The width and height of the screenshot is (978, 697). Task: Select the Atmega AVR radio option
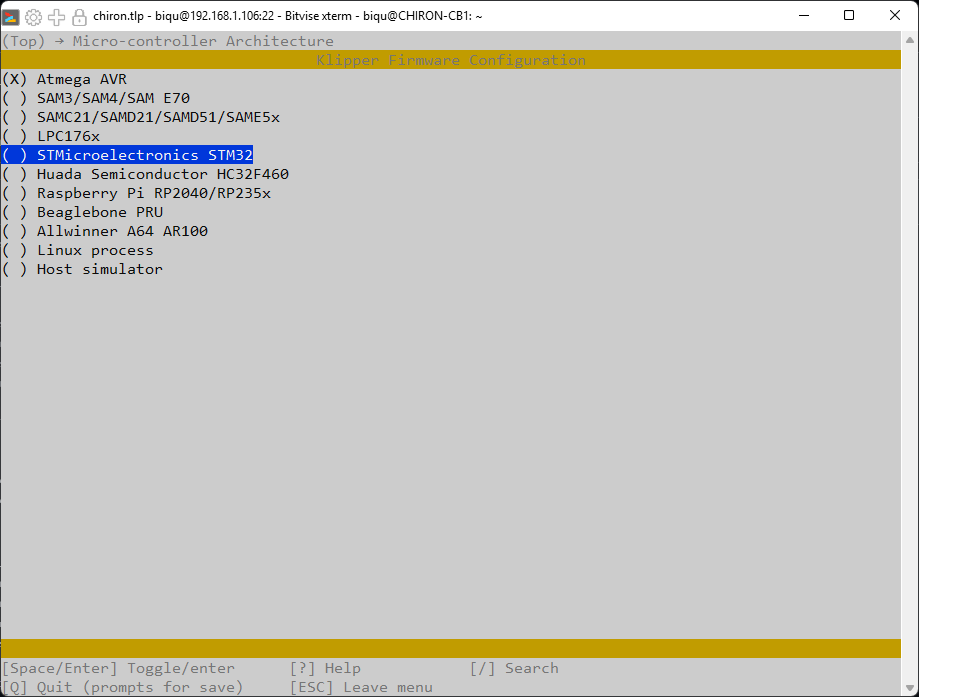[64, 79]
